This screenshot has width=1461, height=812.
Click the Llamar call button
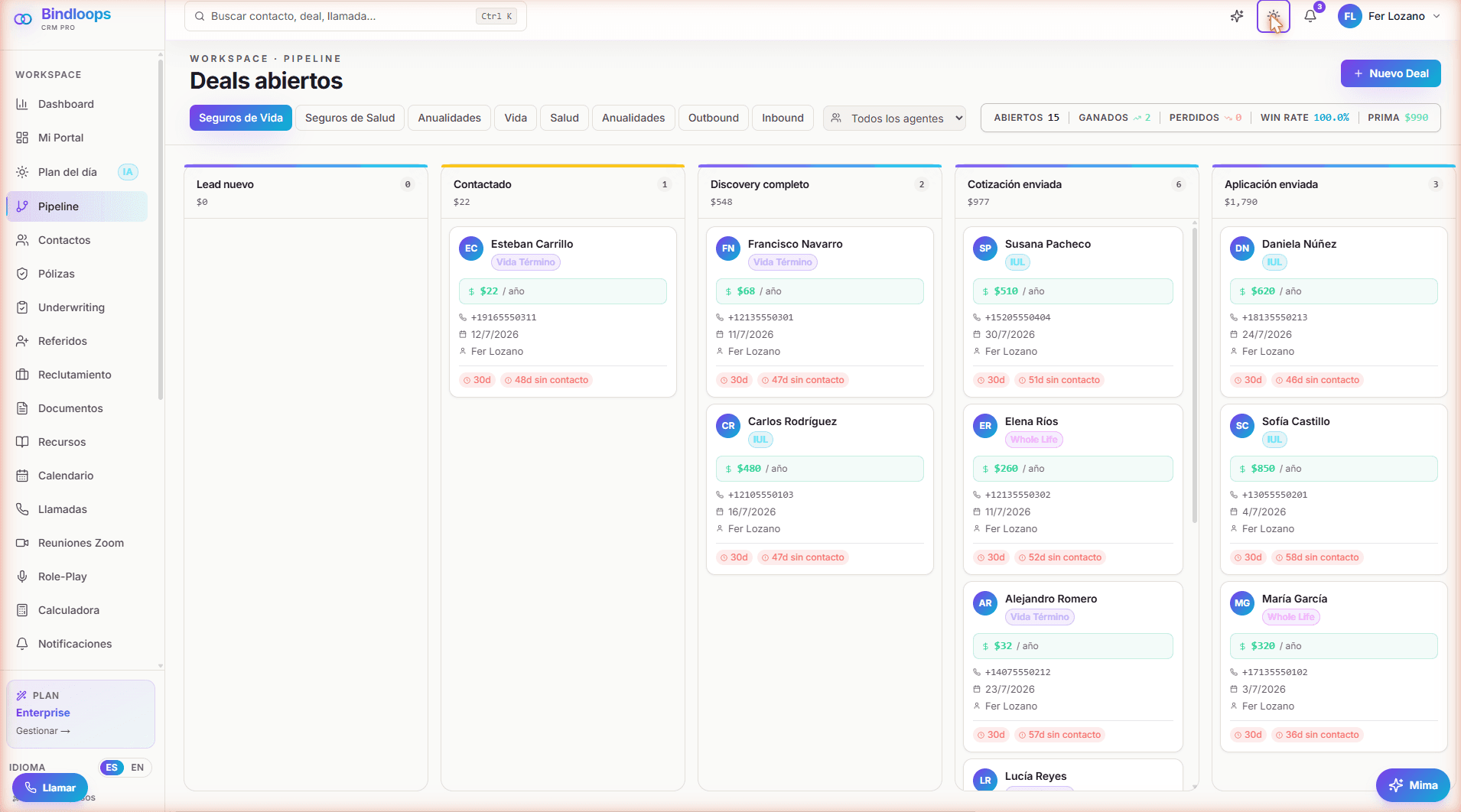point(50,788)
